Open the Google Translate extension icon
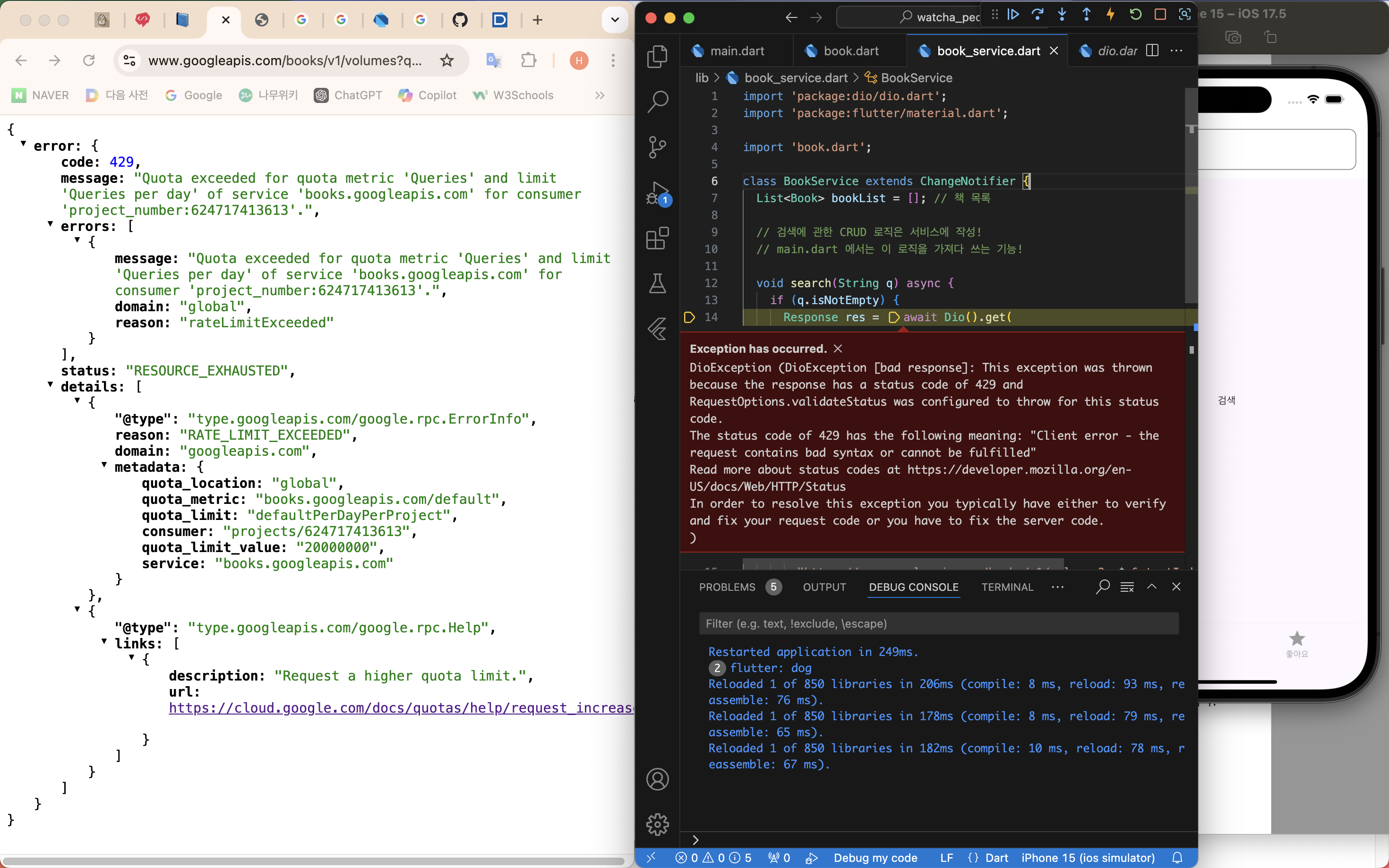Image resolution: width=1389 pixels, height=868 pixels. point(493,60)
